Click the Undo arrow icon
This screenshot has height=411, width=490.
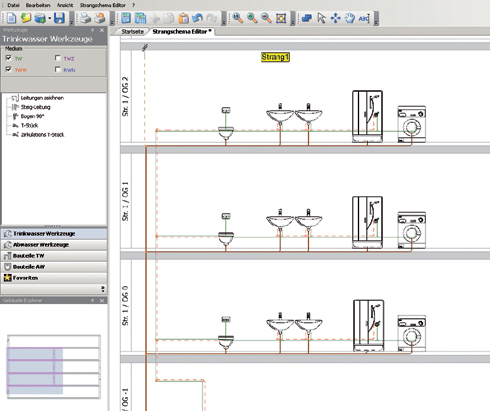click(198, 18)
